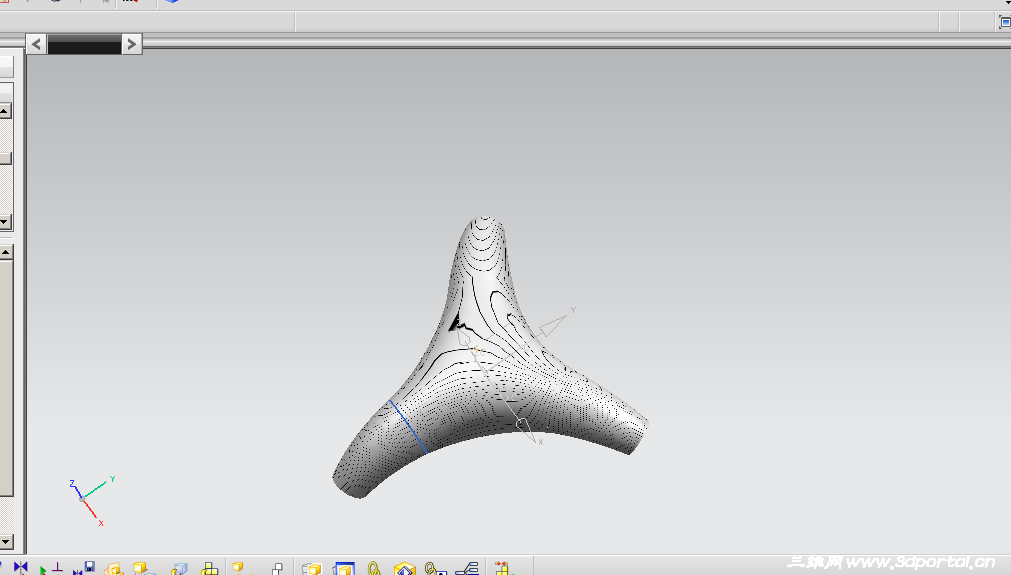Viewport: 1011px width, 575px height.
Task: Click the yellow cube with gray outline icon
Action: pyautogui.click(x=311, y=569)
